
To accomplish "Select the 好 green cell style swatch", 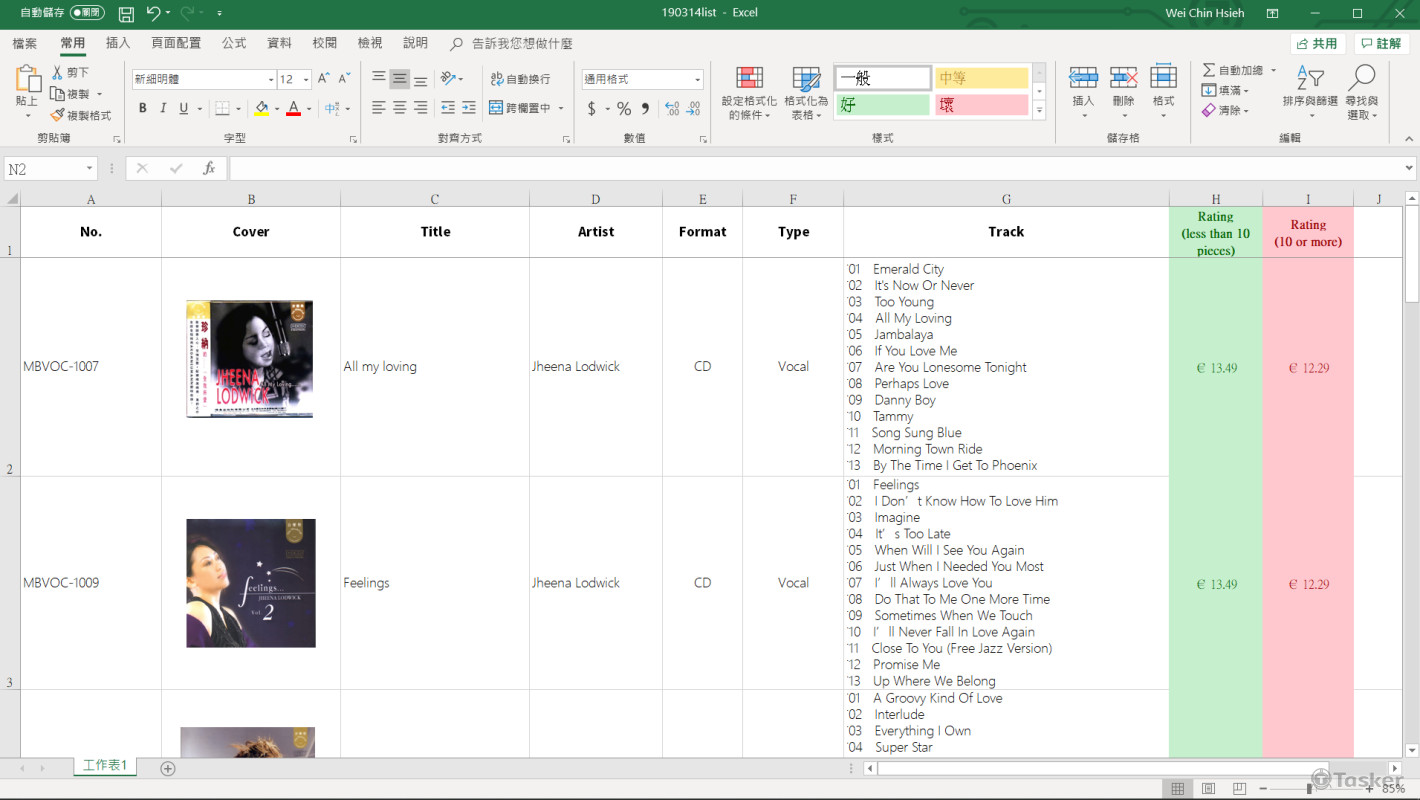I will coord(882,105).
